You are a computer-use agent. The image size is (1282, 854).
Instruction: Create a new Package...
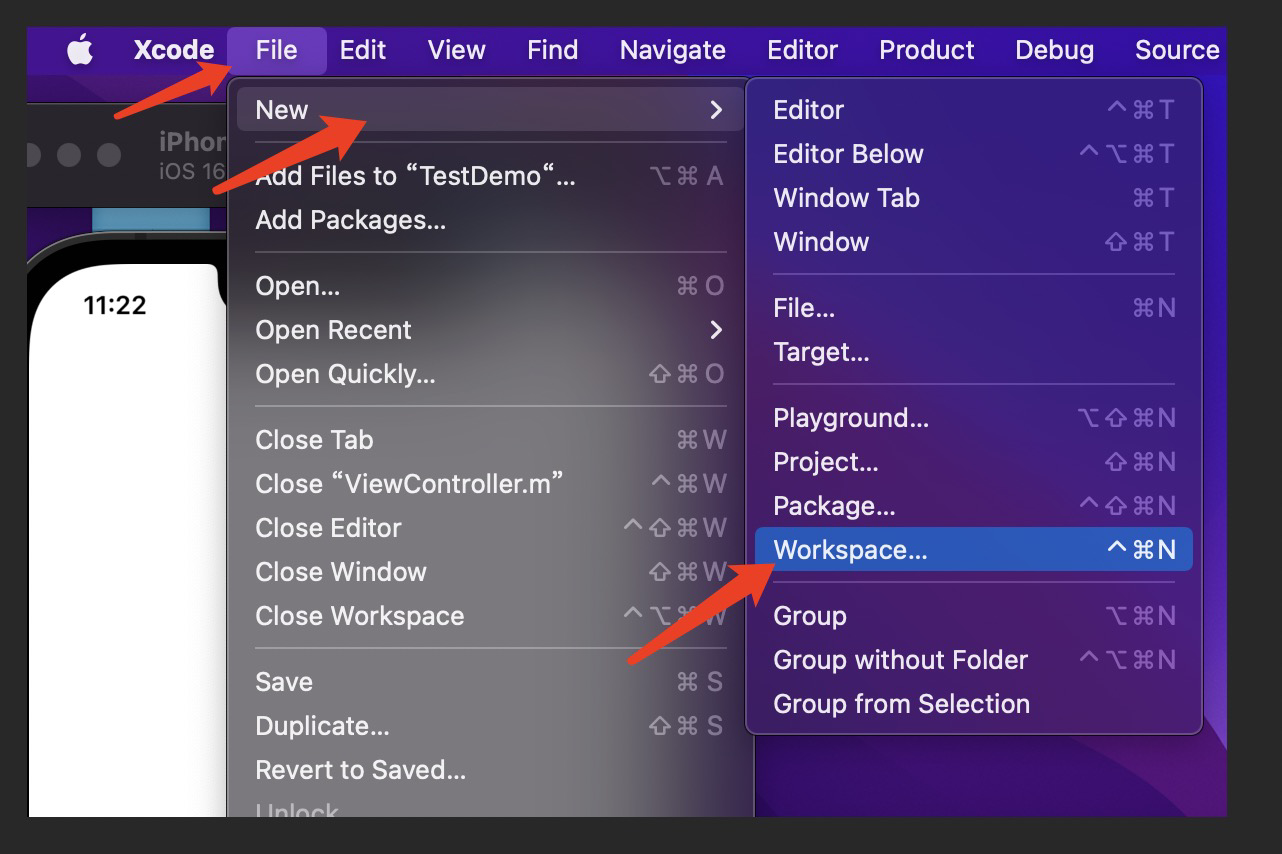tap(974, 506)
